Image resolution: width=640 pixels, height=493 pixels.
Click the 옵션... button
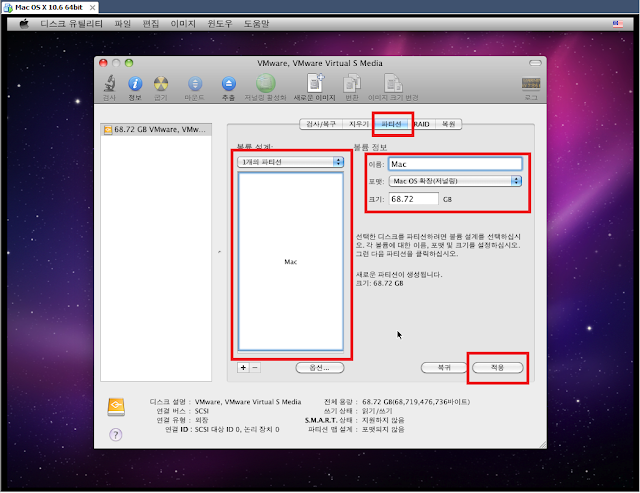click(x=320, y=368)
